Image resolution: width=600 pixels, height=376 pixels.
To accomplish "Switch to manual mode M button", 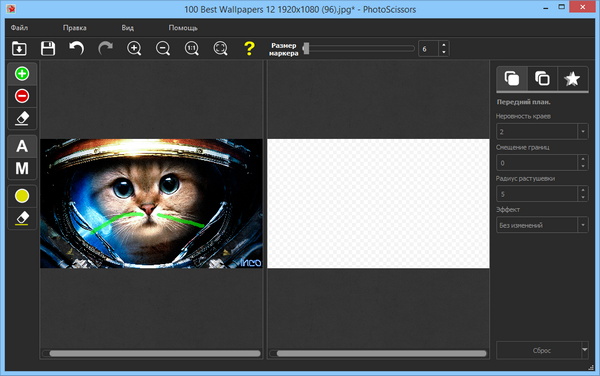I will [x=22, y=168].
